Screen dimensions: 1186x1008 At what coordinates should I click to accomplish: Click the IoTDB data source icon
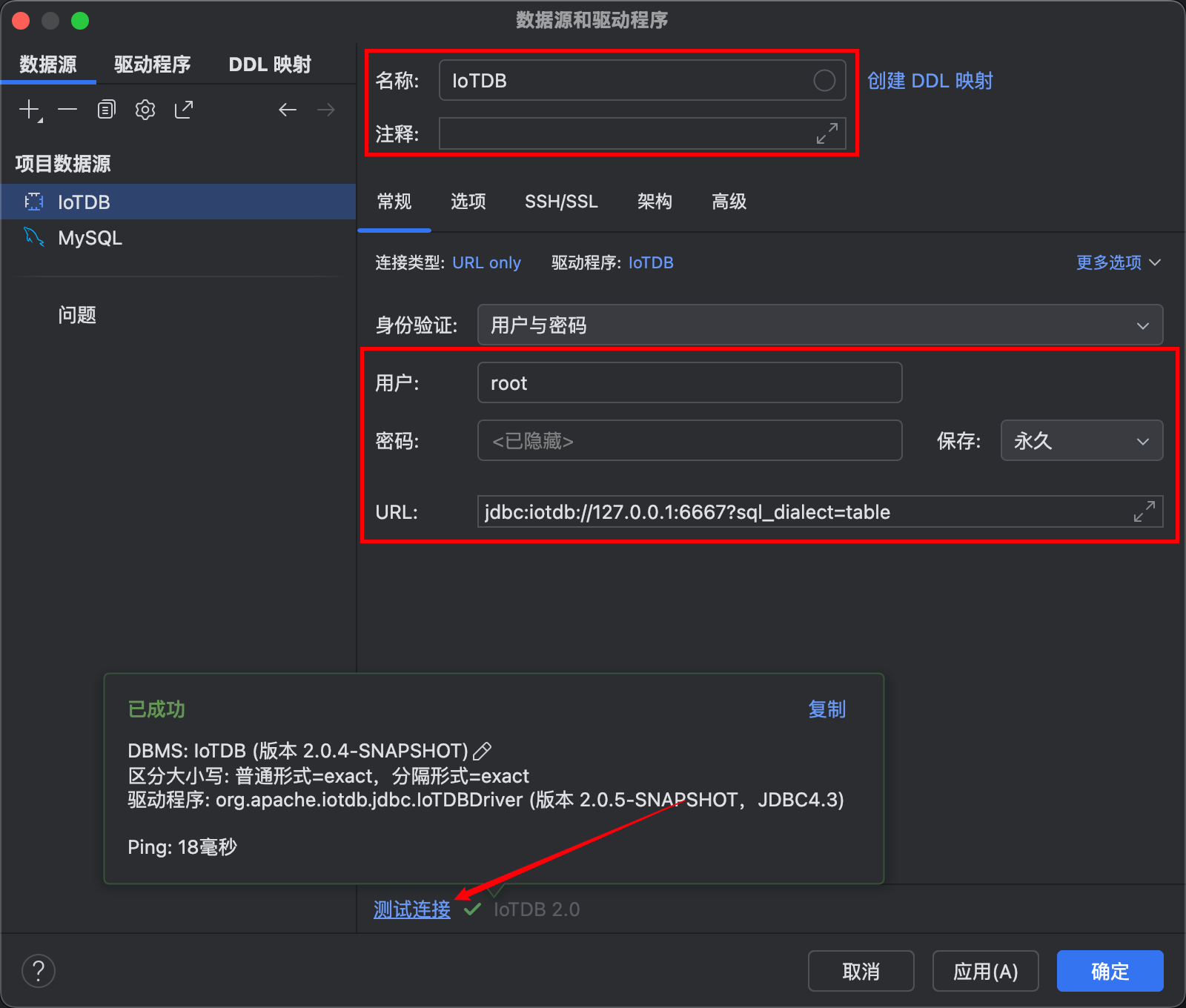tap(34, 202)
